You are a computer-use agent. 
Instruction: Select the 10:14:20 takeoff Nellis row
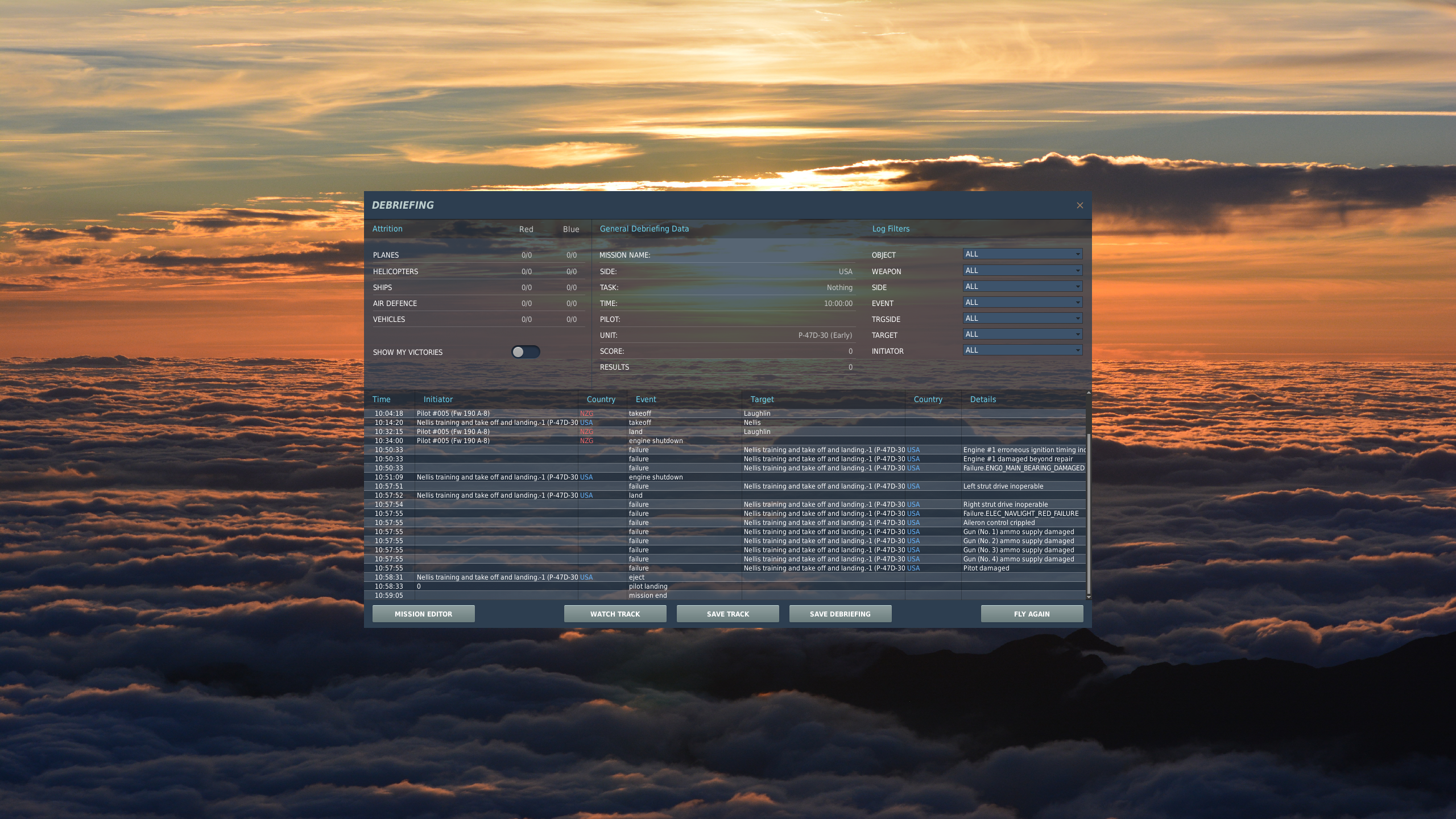click(x=725, y=423)
